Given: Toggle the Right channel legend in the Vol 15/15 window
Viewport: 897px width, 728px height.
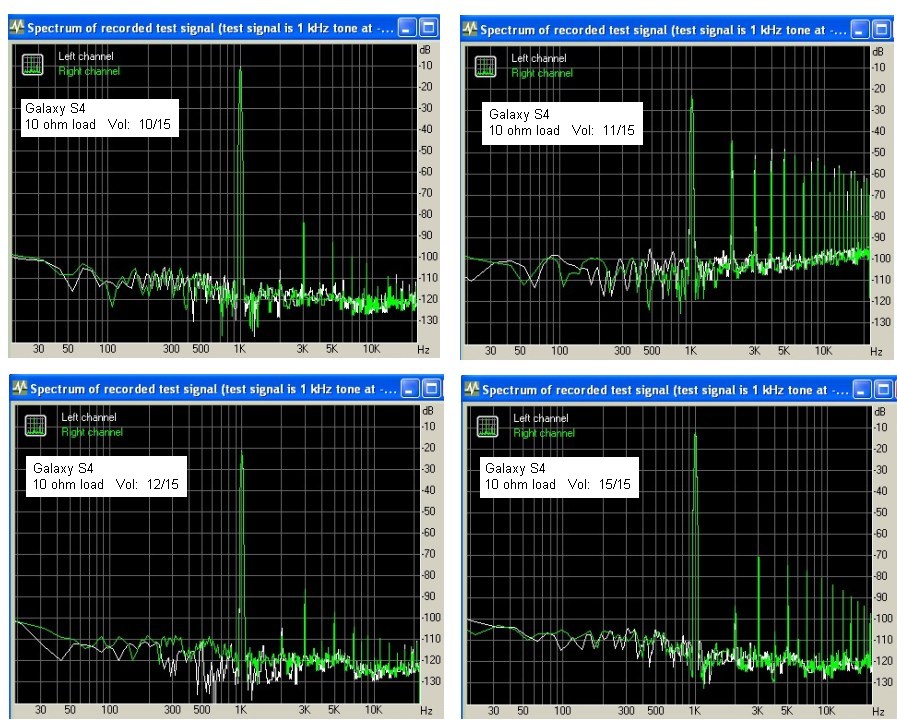Looking at the screenshot, I should [544, 433].
